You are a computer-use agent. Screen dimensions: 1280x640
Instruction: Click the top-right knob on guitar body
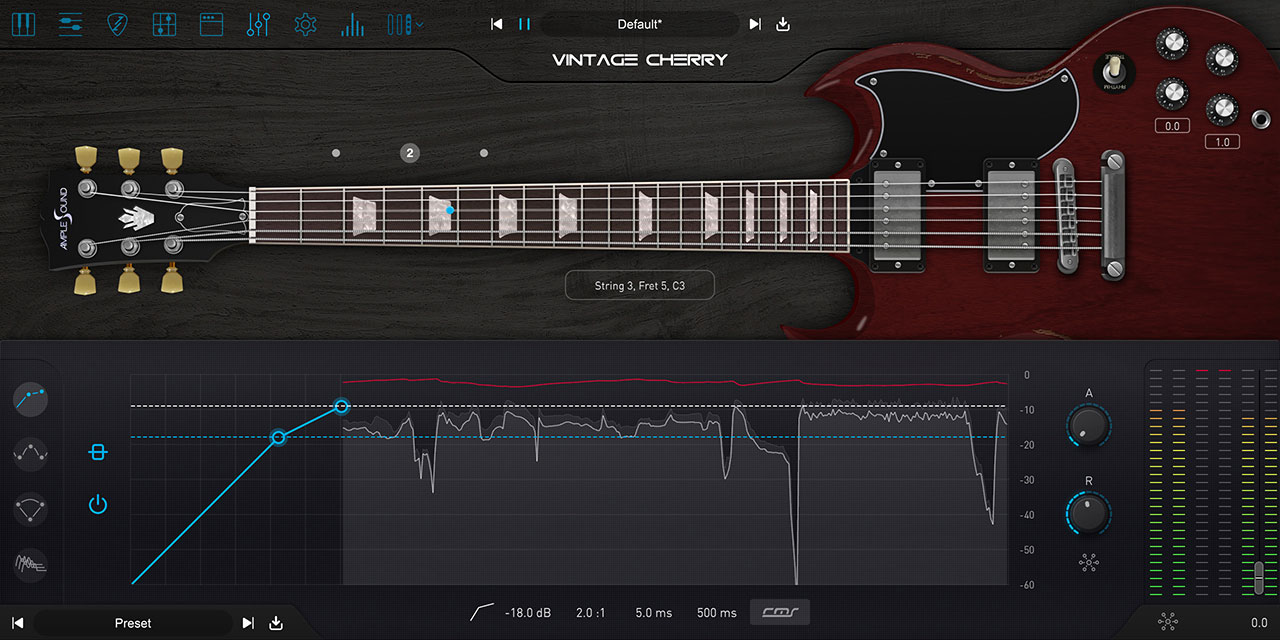click(1221, 59)
